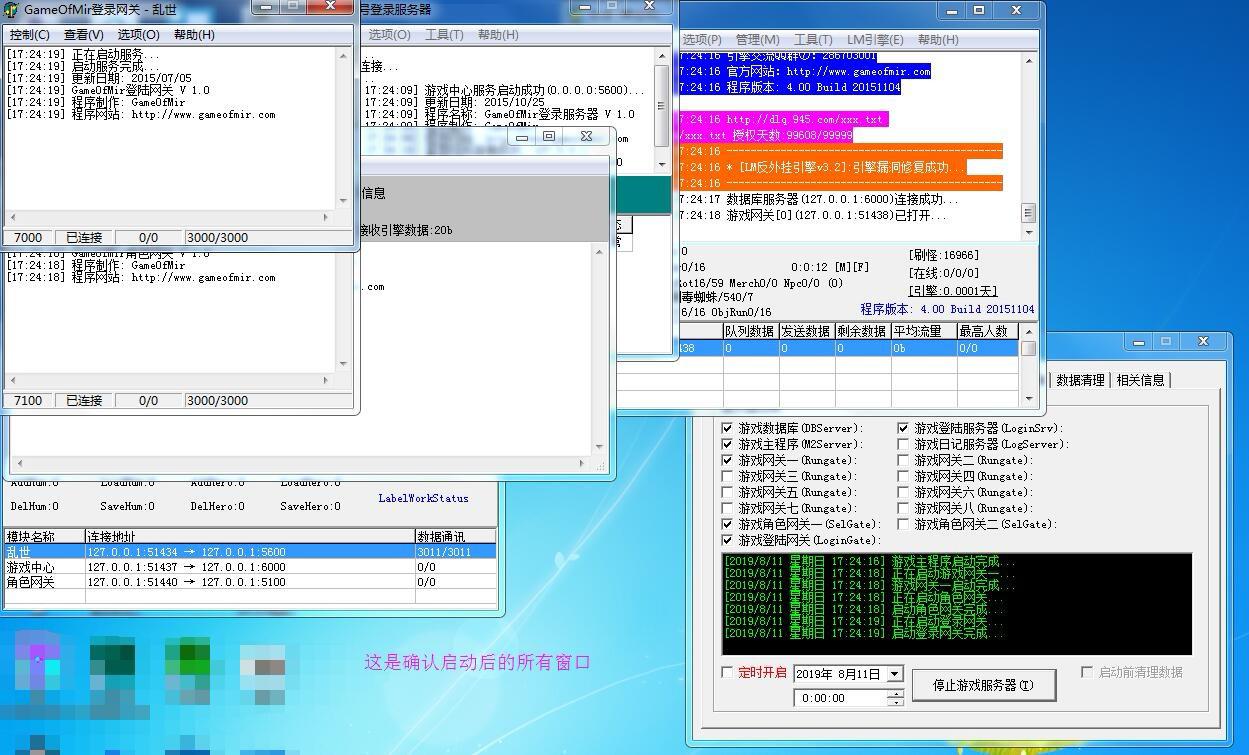Screen dimensions: 1249x755
Task: Open LM引擎(E) menu in engine window
Action: (x=875, y=39)
